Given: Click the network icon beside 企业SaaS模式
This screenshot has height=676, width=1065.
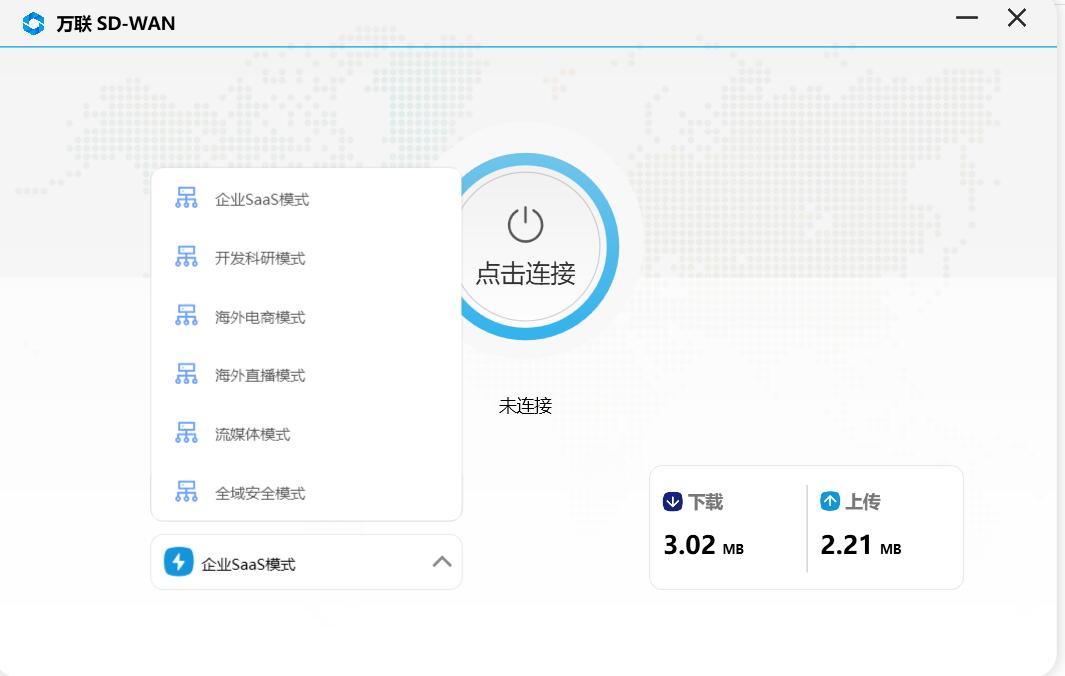Looking at the screenshot, I should click(186, 198).
